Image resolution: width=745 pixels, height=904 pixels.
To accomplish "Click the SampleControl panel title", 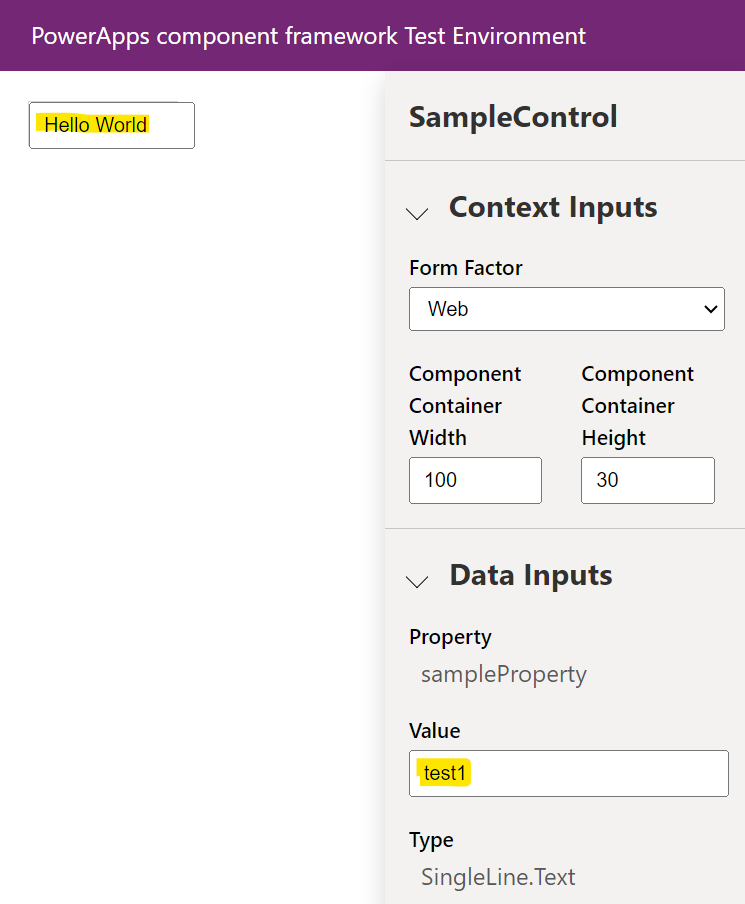I will point(513,117).
